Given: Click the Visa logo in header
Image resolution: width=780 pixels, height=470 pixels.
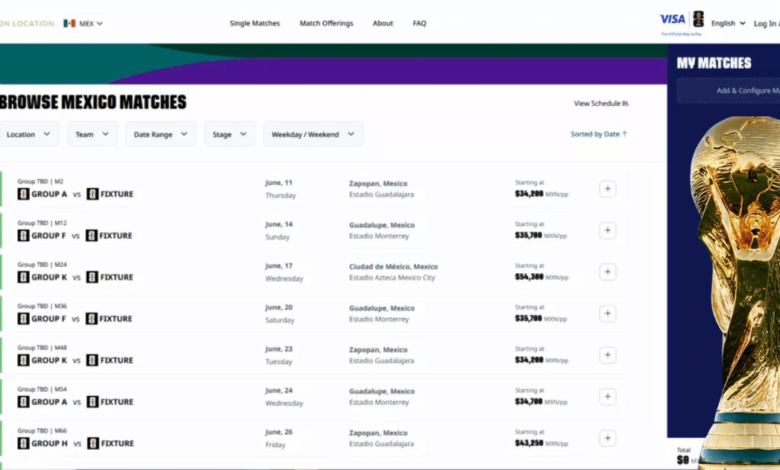Looking at the screenshot, I should (x=673, y=19).
